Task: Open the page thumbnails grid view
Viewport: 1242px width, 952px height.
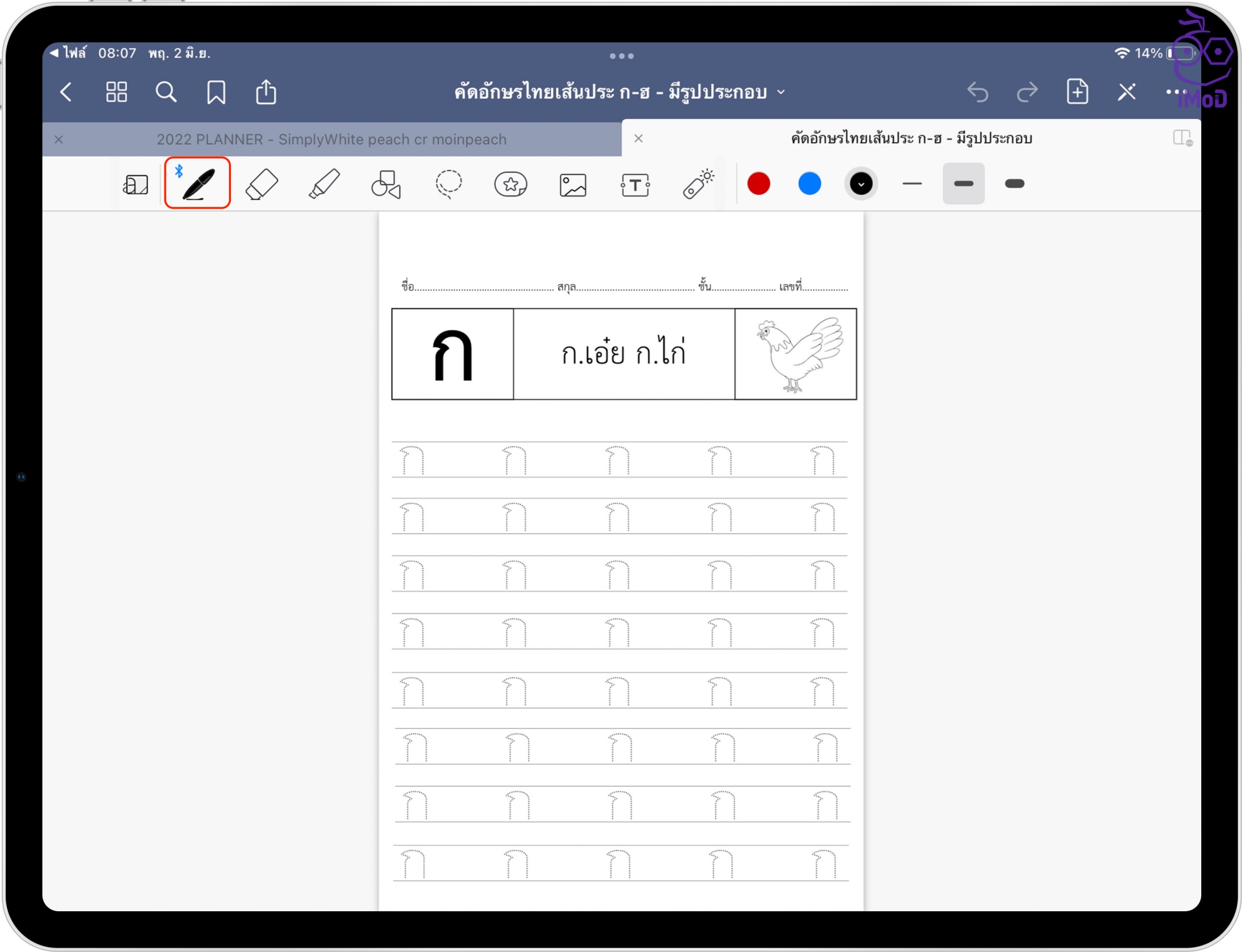Action: point(117,92)
